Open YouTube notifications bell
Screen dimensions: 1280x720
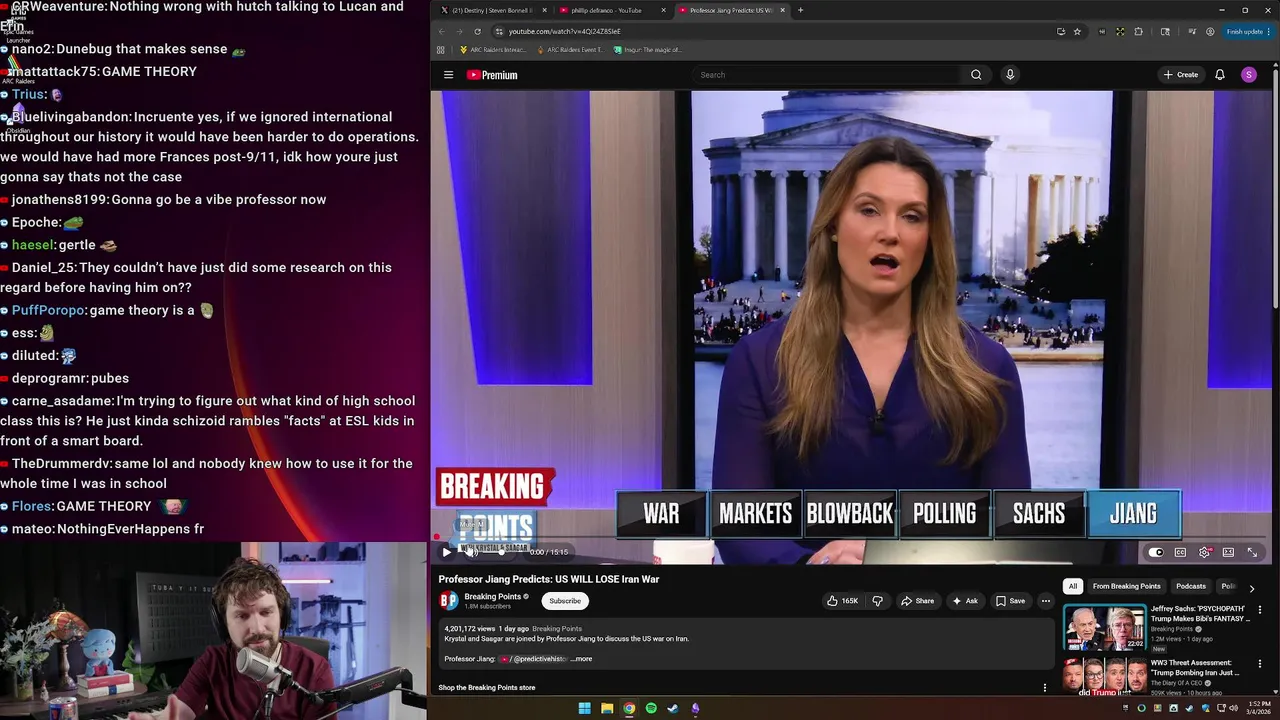coord(1220,75)
